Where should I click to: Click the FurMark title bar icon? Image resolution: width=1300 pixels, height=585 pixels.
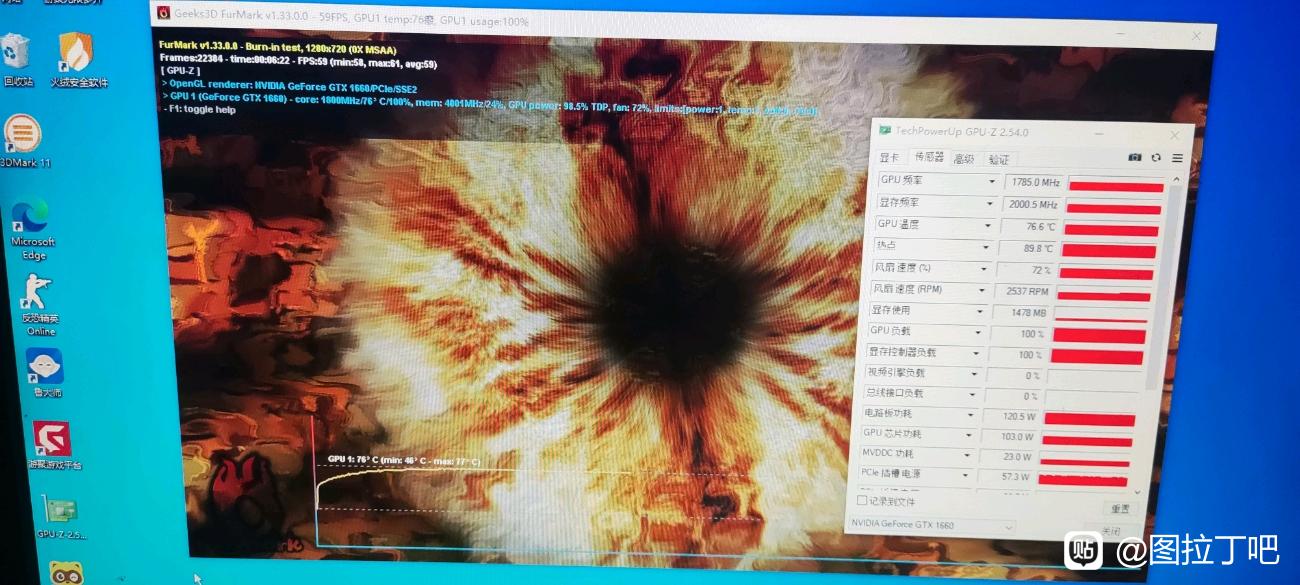(x=164, y=14)
